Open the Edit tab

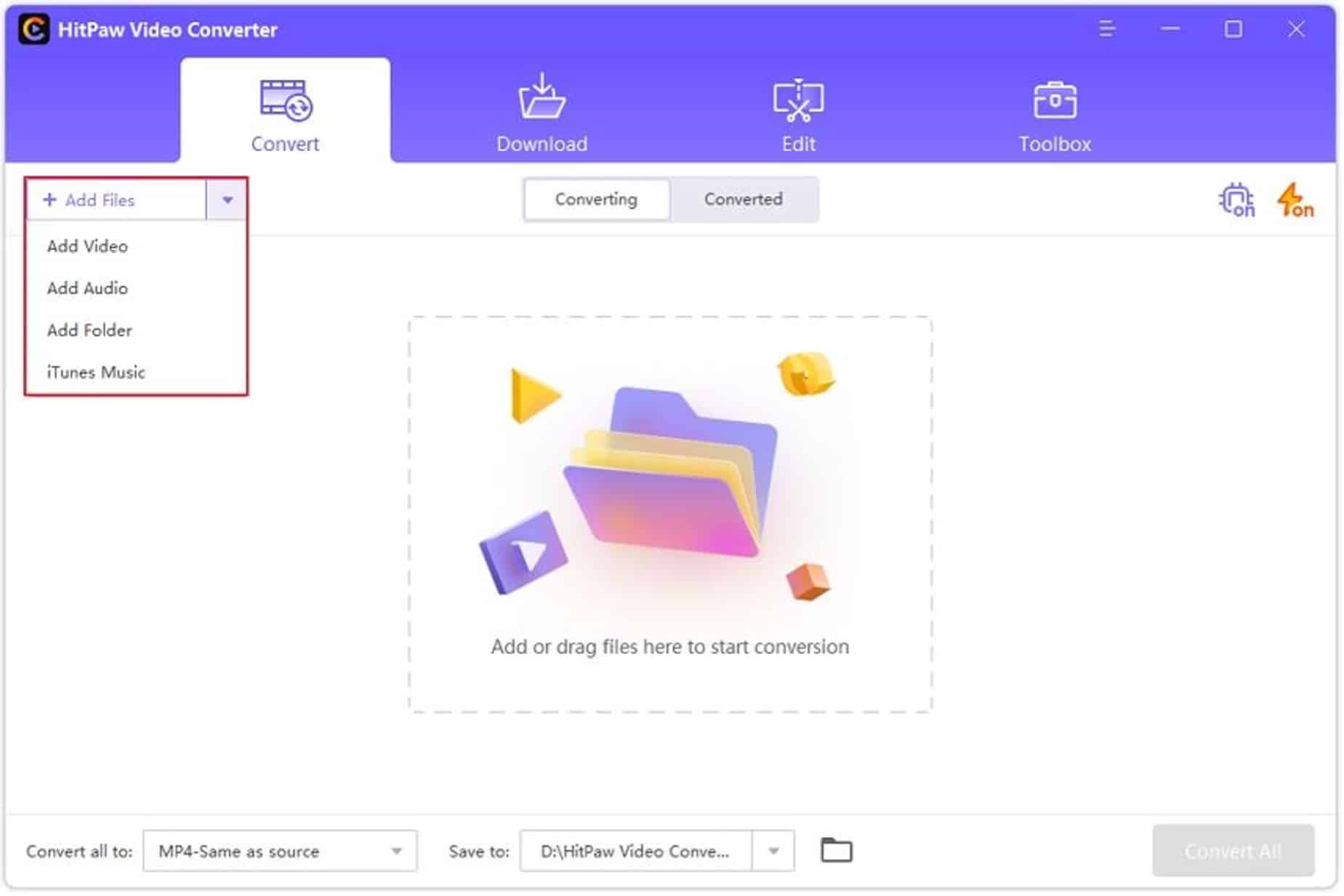click(798, 115)
